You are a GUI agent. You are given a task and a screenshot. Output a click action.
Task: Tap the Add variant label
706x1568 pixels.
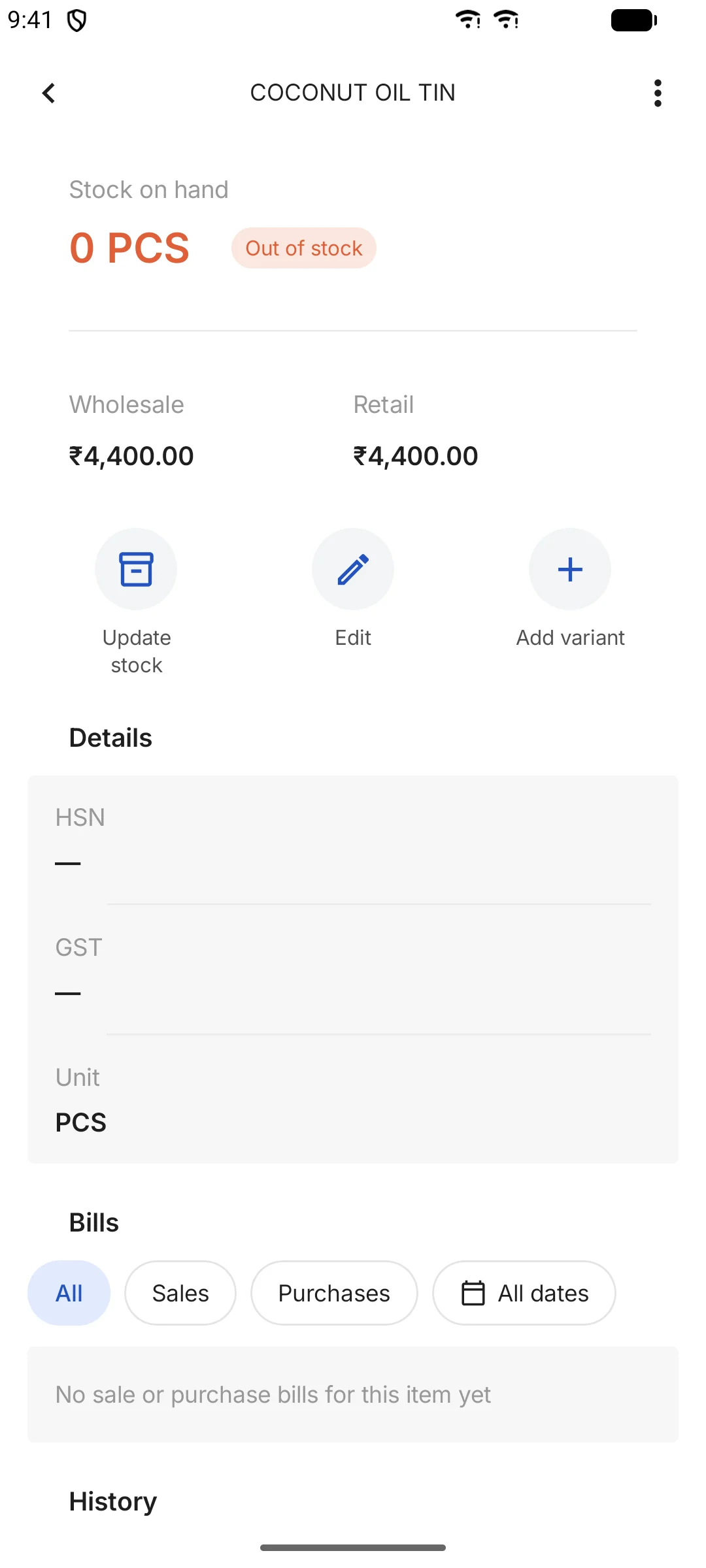tap(571, 638)
